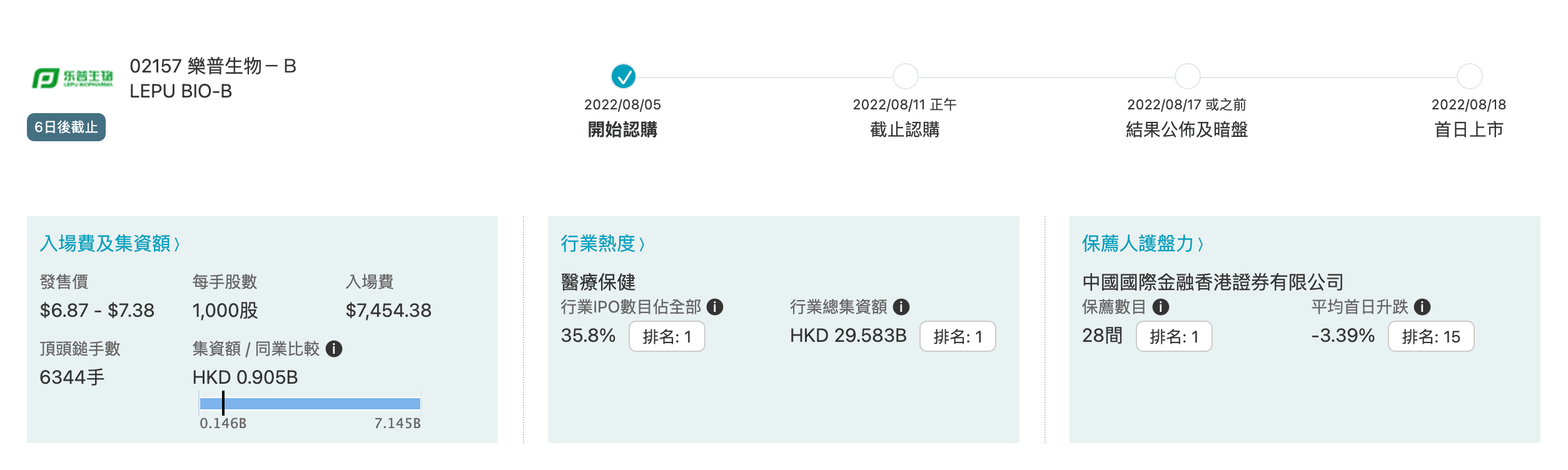Click info icon next to 行業總集資額
Screen dimensions: 1568x470
901,307
